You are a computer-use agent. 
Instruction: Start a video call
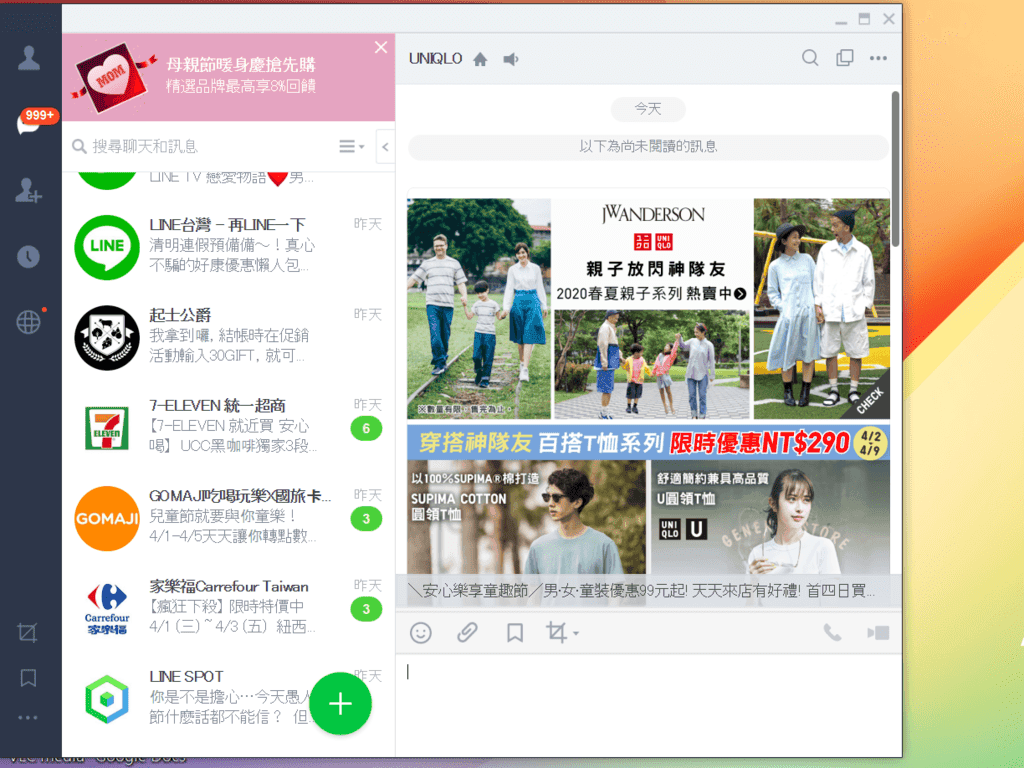pyautogui.click(x=878, y=632)
